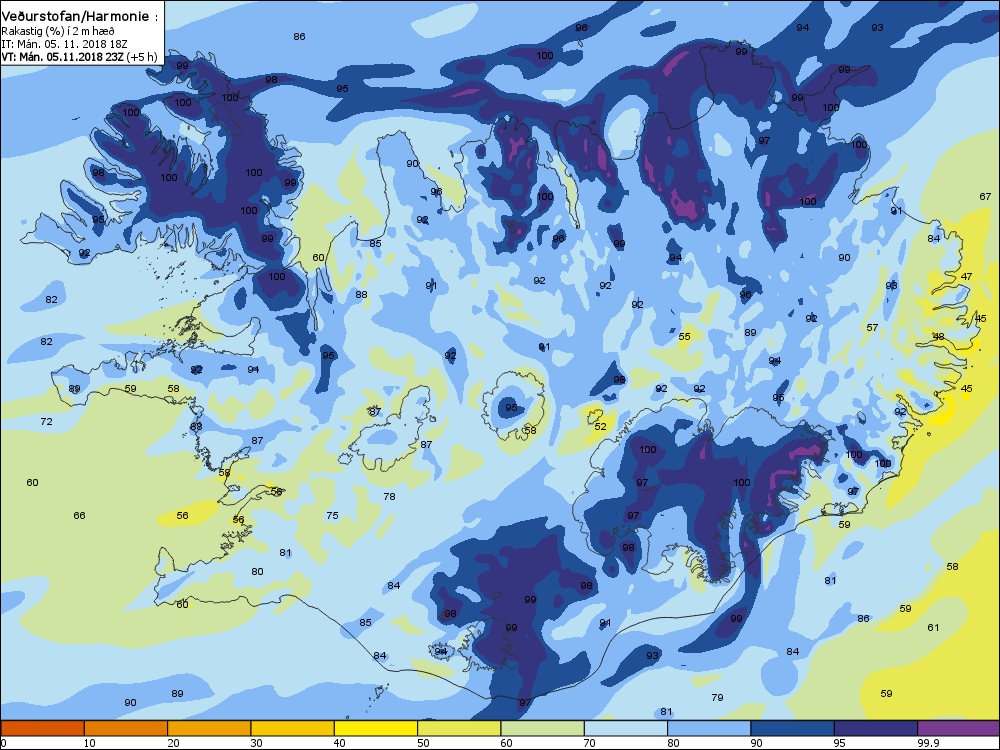Select the 'Rakastig (%) í 2 m hæð' label
1000x750 pixels.
click(x=58, y=31)
